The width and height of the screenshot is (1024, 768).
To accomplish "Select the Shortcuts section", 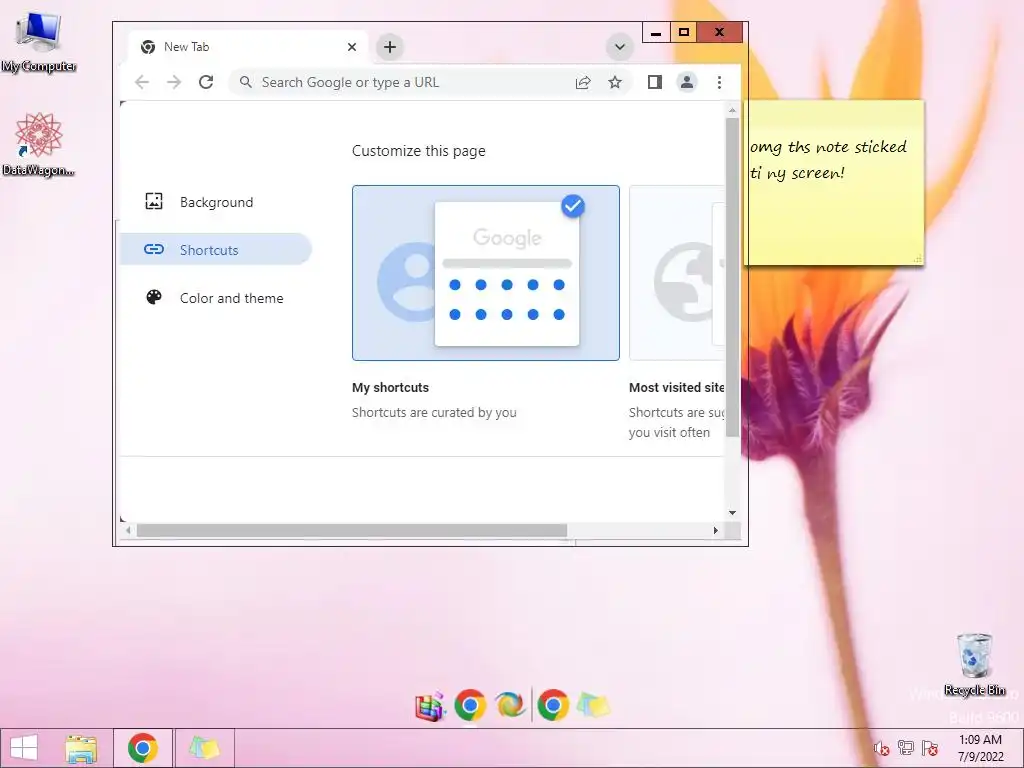I will tap(216, 249).
